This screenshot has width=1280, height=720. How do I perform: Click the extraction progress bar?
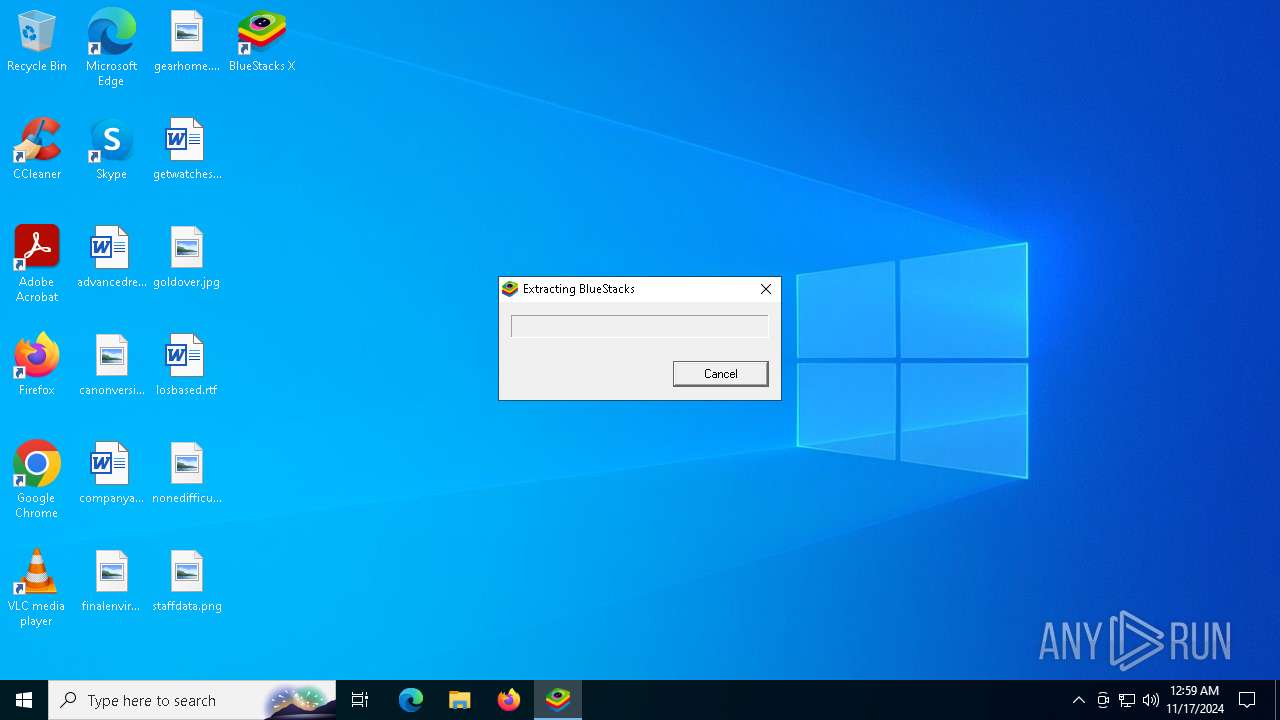click(639, 326)
